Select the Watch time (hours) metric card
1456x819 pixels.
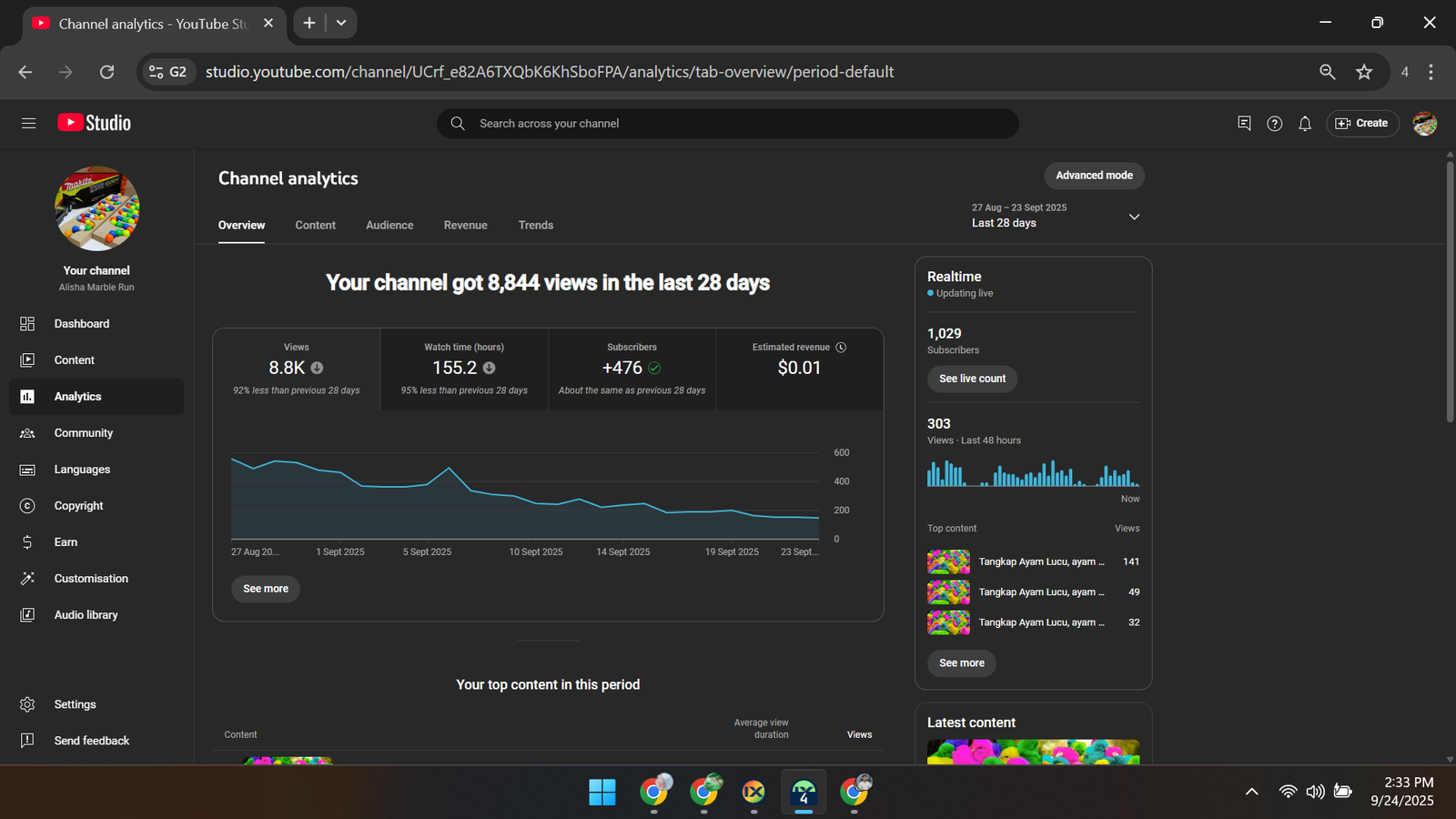click(x=464, y=369)
